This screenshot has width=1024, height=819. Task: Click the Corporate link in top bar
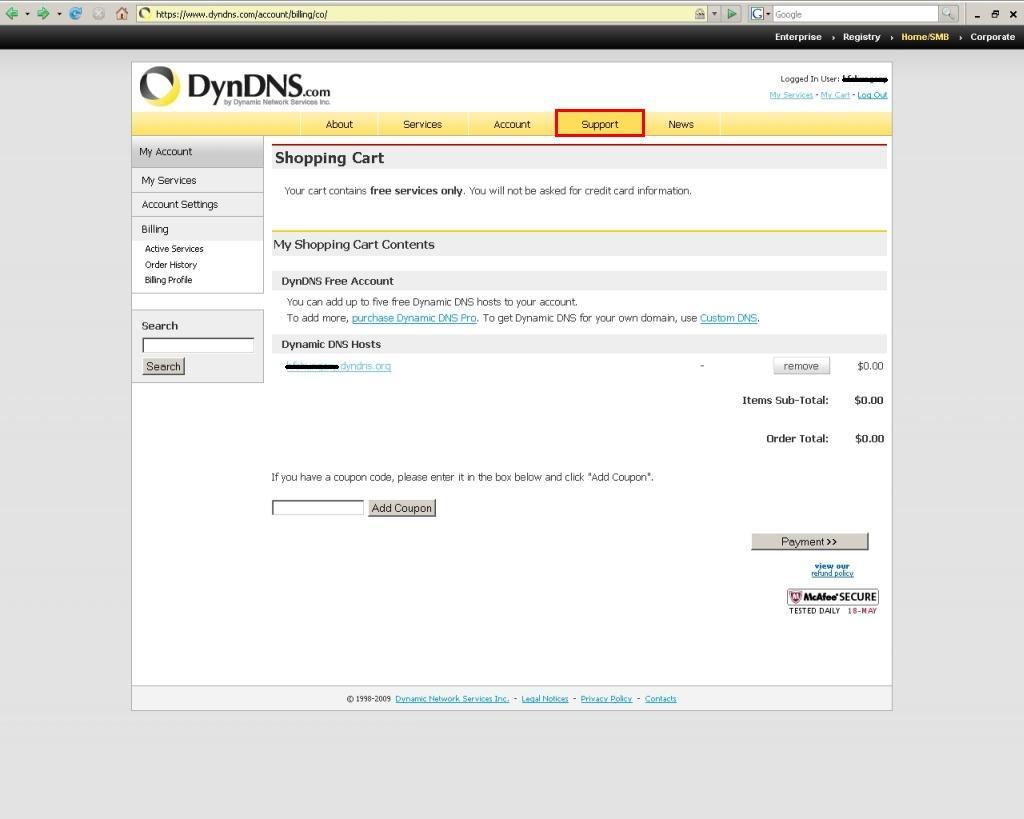[993, 37]
